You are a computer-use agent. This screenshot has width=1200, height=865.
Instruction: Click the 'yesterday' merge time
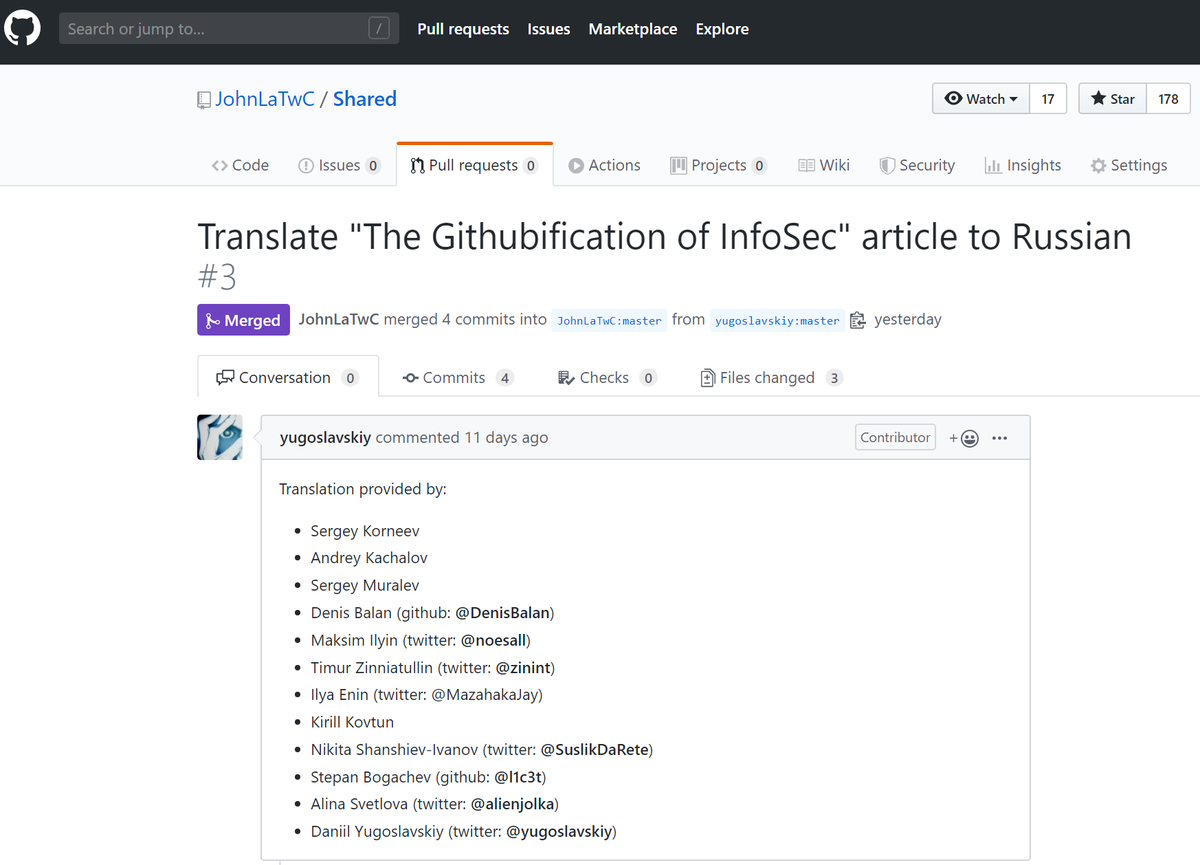(x=908, y=320)
